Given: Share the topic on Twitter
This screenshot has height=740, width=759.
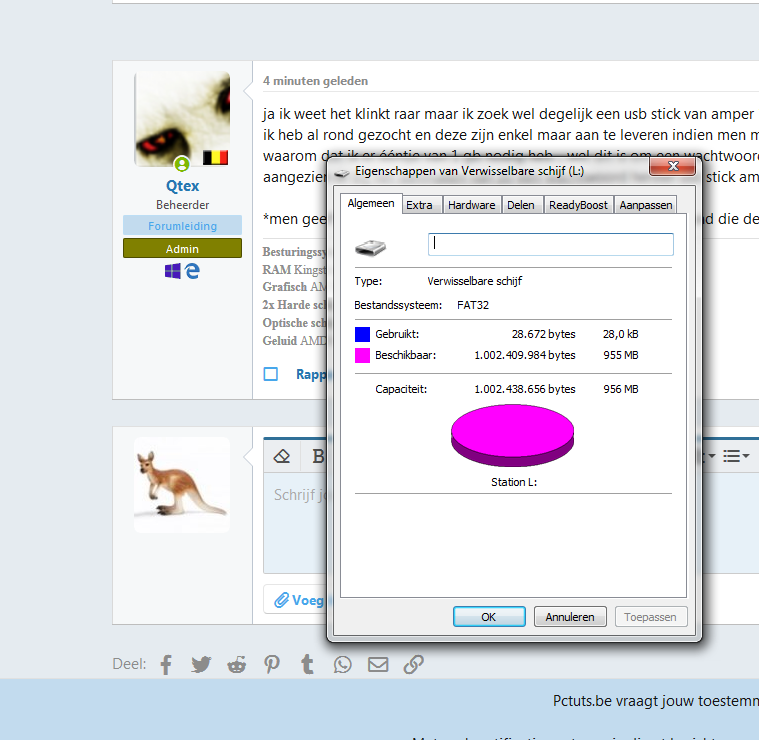Looking at the screenshot, I should tap(201, 664).
